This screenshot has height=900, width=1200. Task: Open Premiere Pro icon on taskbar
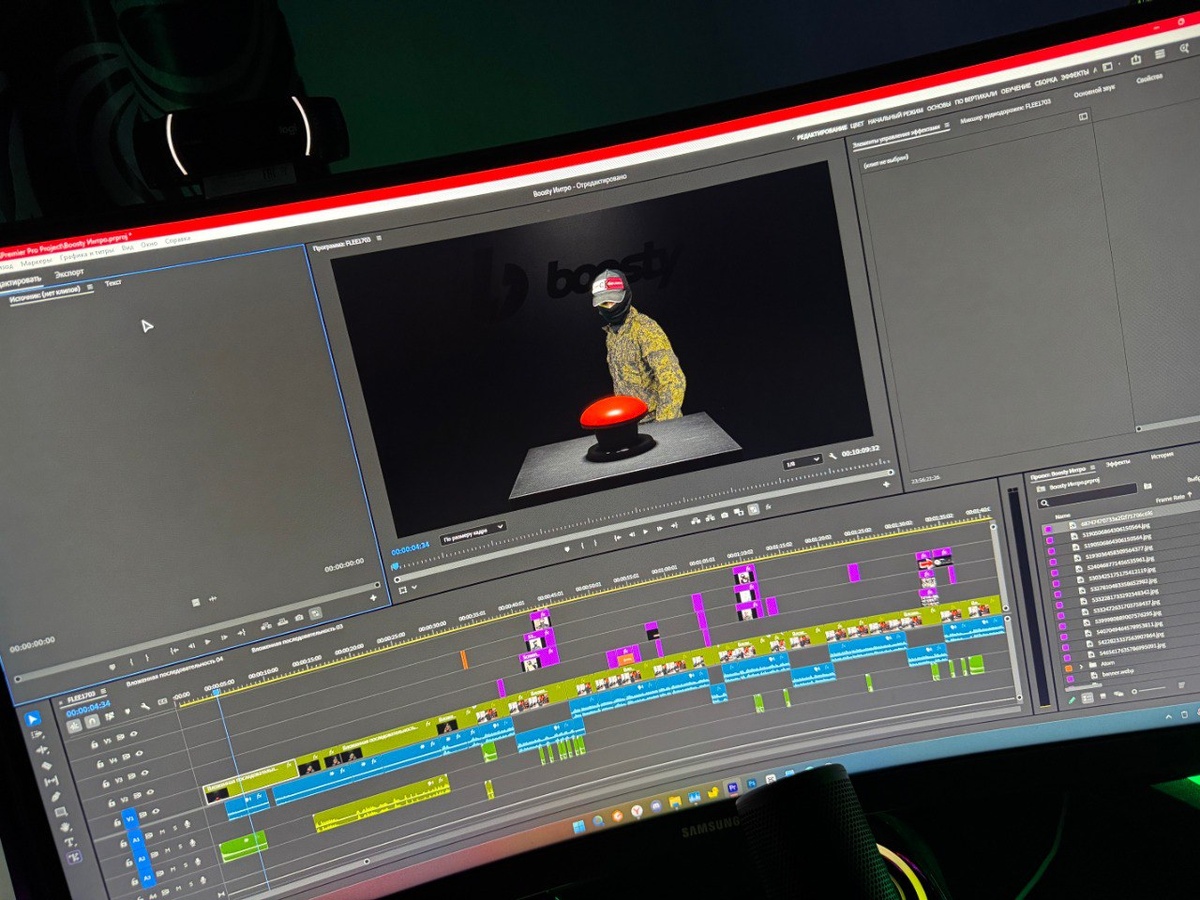point(733,788)
